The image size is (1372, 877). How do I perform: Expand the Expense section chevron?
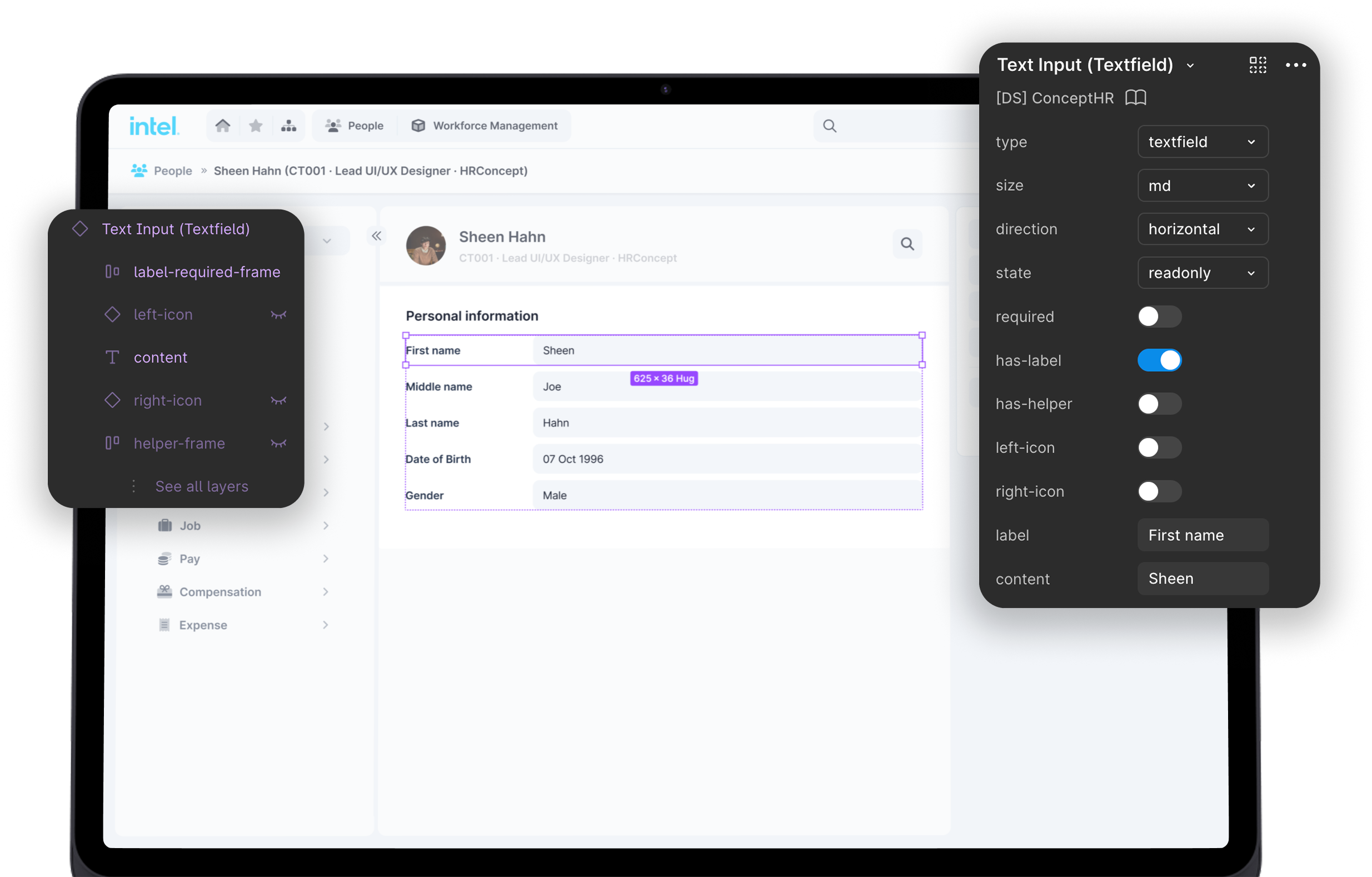click(326, 625)
